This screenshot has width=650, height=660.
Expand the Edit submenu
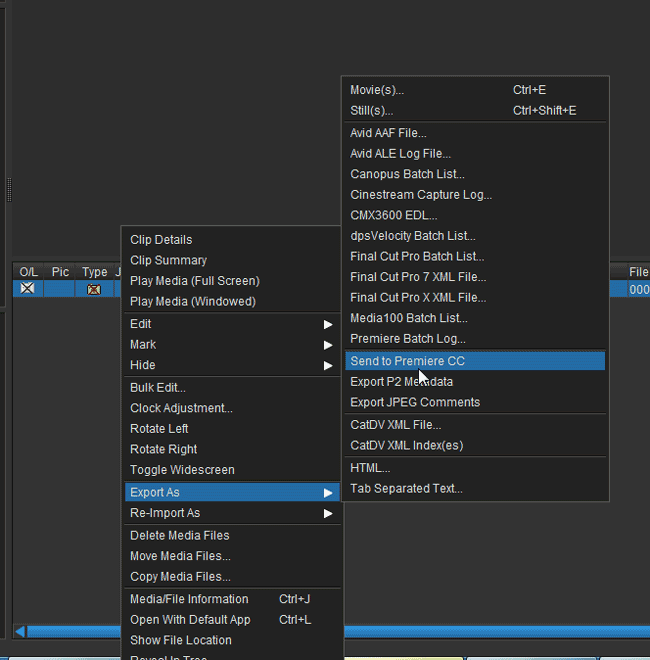327,324
